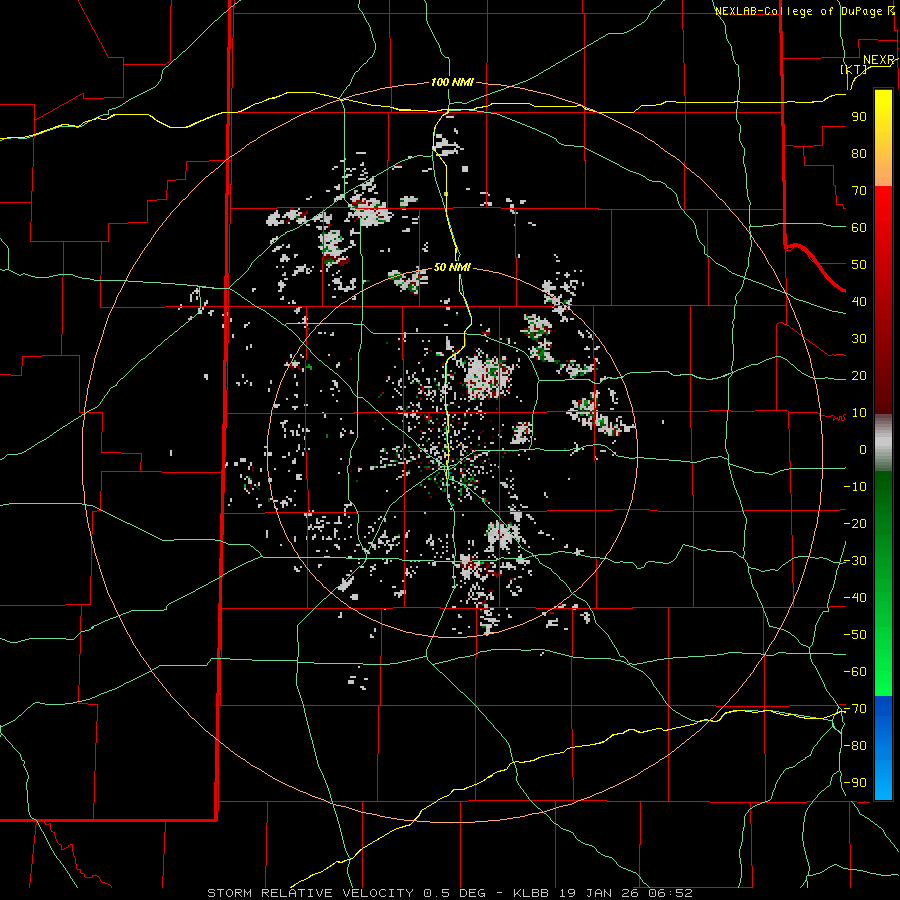Click the 70 value on velocity scale
The image size is (900, 900).
coord(859,191)
